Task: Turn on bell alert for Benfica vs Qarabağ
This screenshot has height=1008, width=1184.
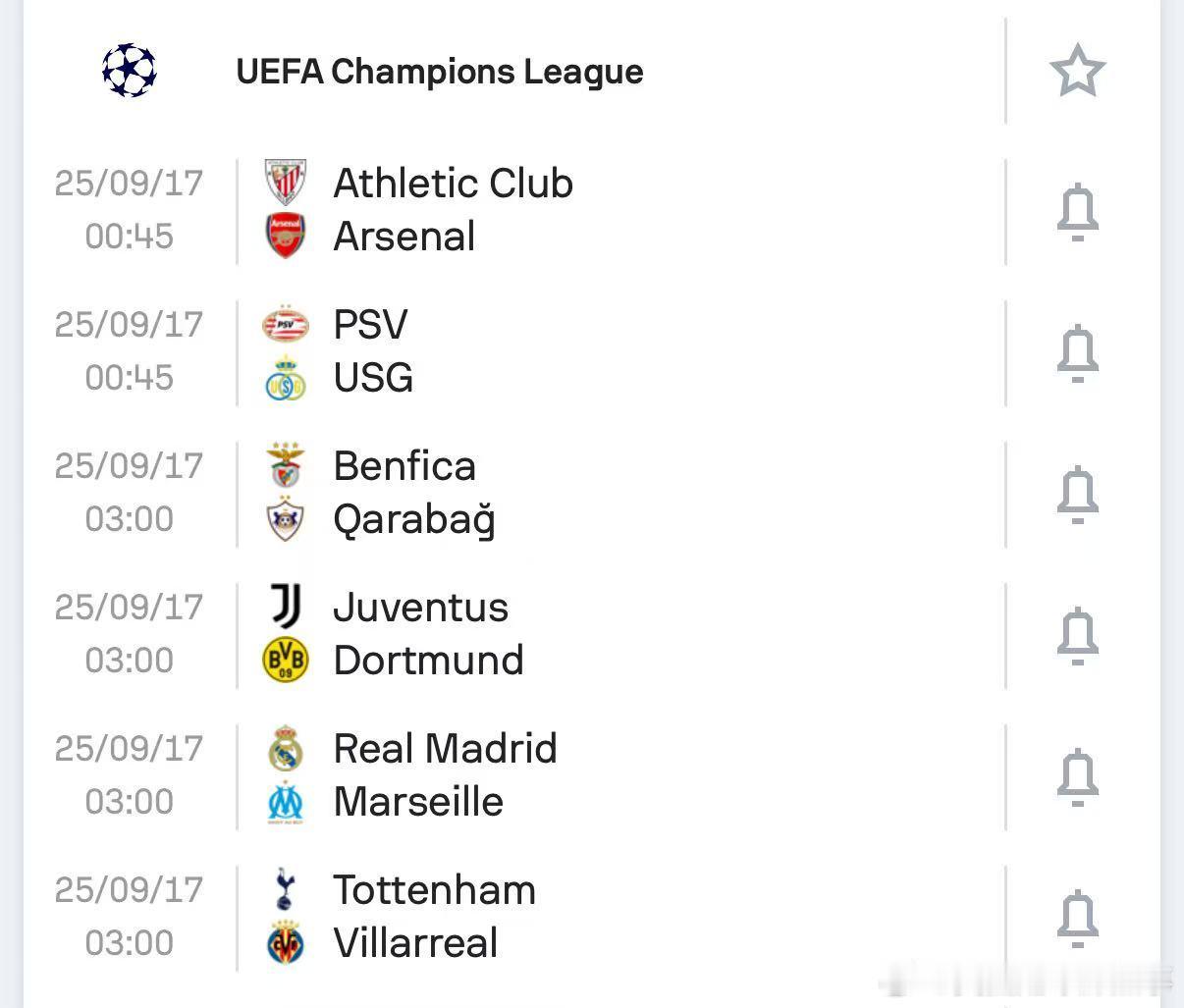Action: 1077,494
